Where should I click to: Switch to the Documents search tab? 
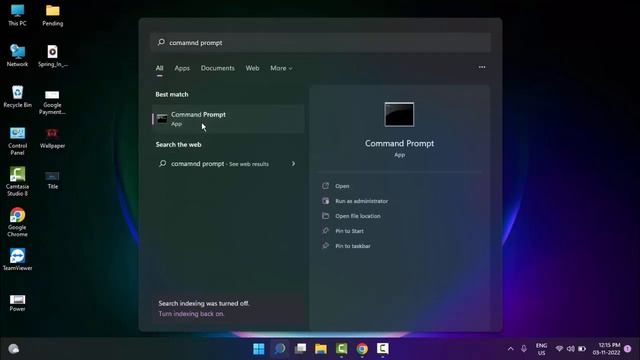[218, 68]
